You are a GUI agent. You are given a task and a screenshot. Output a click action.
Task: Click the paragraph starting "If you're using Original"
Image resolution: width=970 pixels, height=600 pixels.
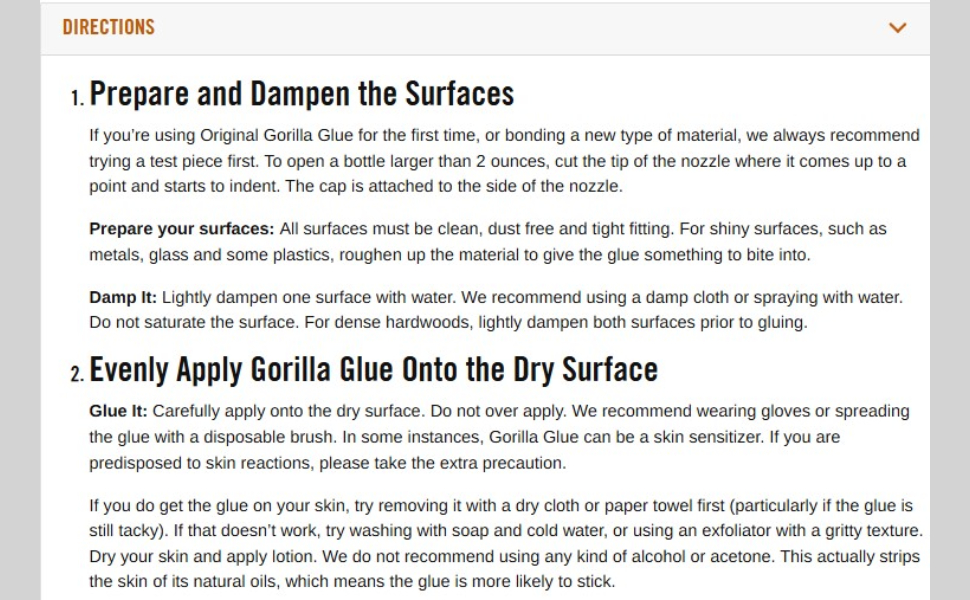pyautogui.click(x=500, y=160)
